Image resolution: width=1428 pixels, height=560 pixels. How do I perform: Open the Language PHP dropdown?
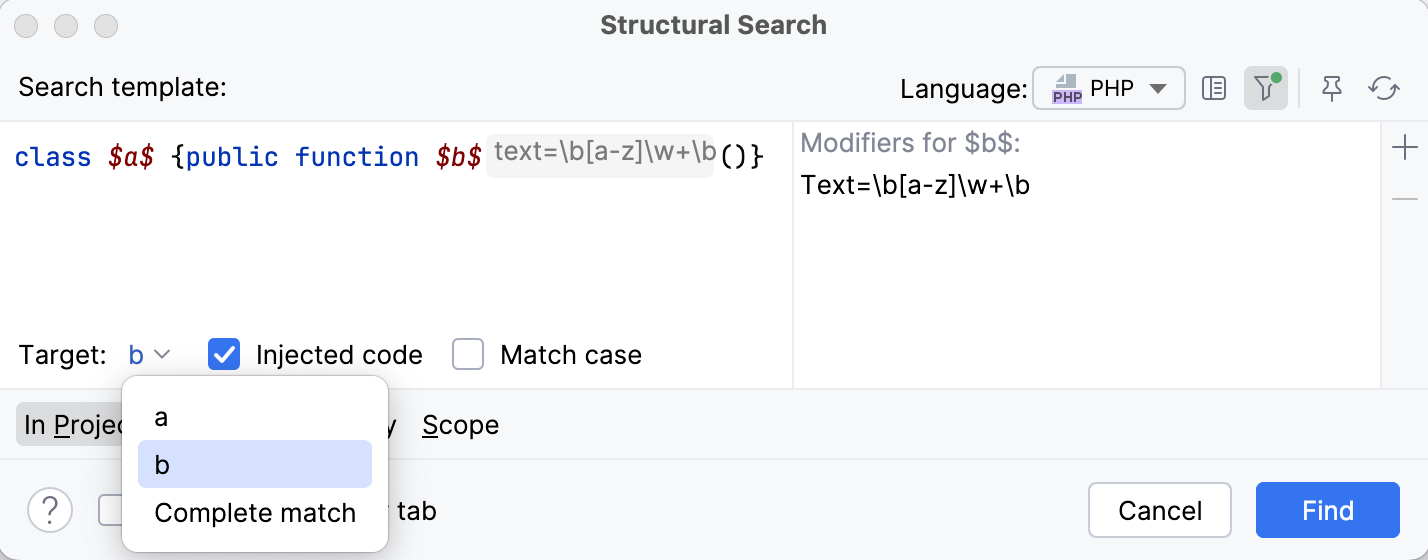(x=1109, y=89)
